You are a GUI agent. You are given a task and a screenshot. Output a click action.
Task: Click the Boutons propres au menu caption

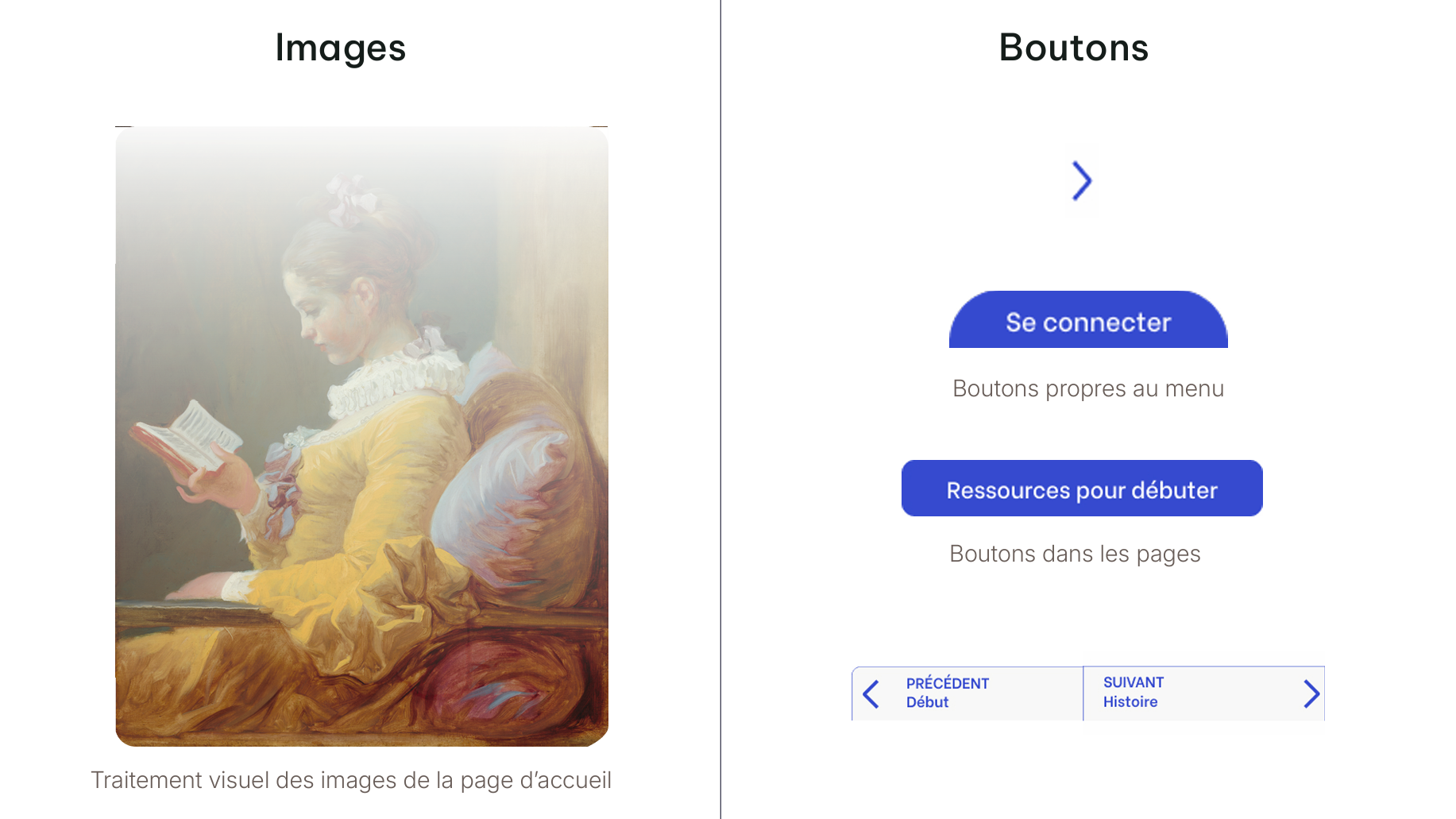tap(1087, 388)
